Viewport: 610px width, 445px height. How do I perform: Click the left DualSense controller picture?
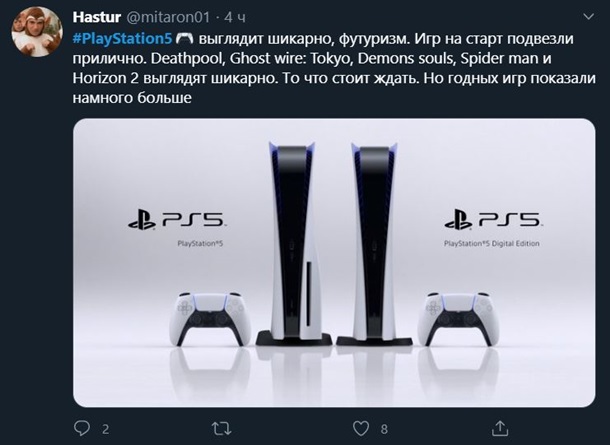211,319
